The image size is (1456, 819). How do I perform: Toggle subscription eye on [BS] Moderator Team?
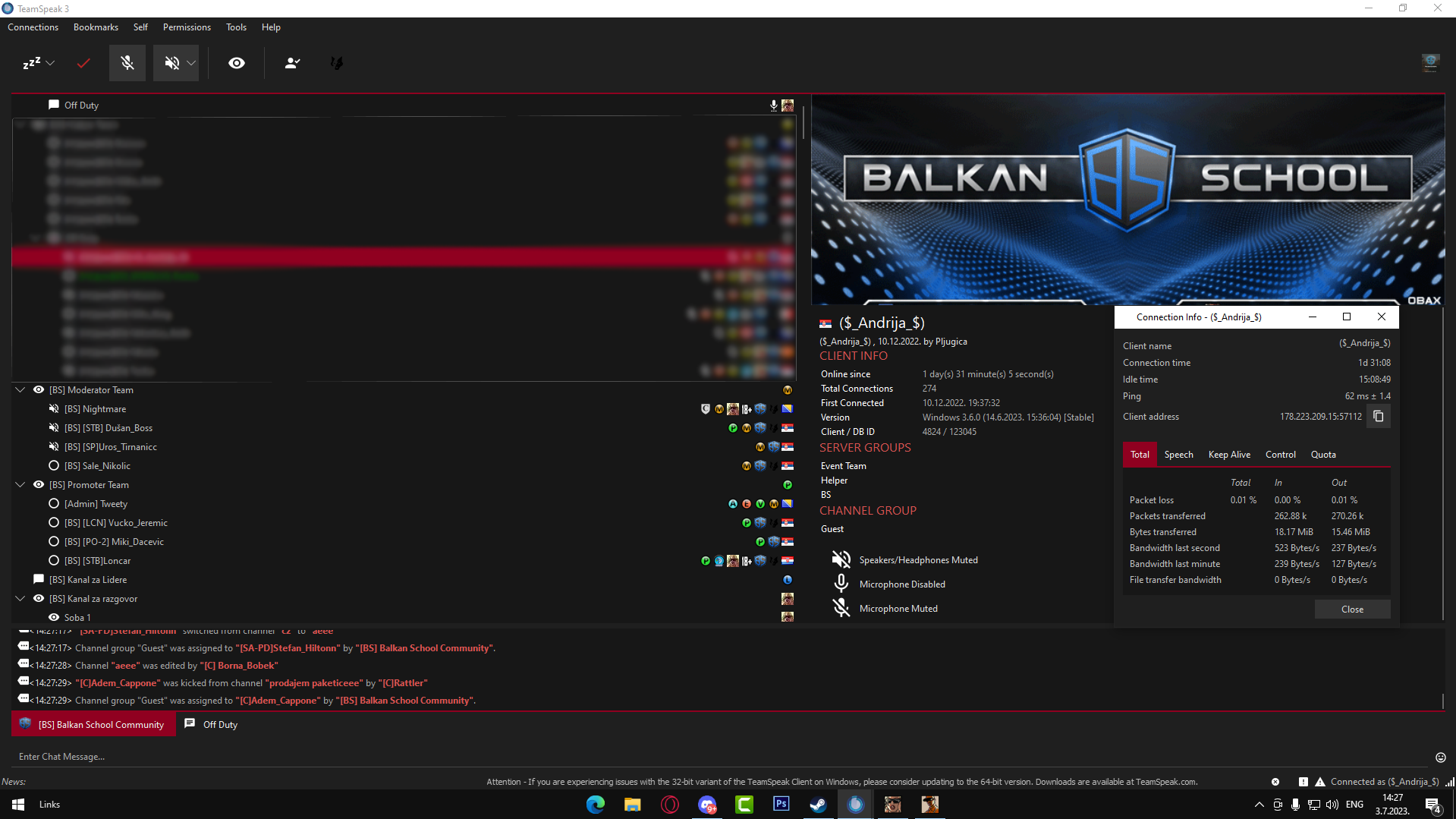pos(39,390)
